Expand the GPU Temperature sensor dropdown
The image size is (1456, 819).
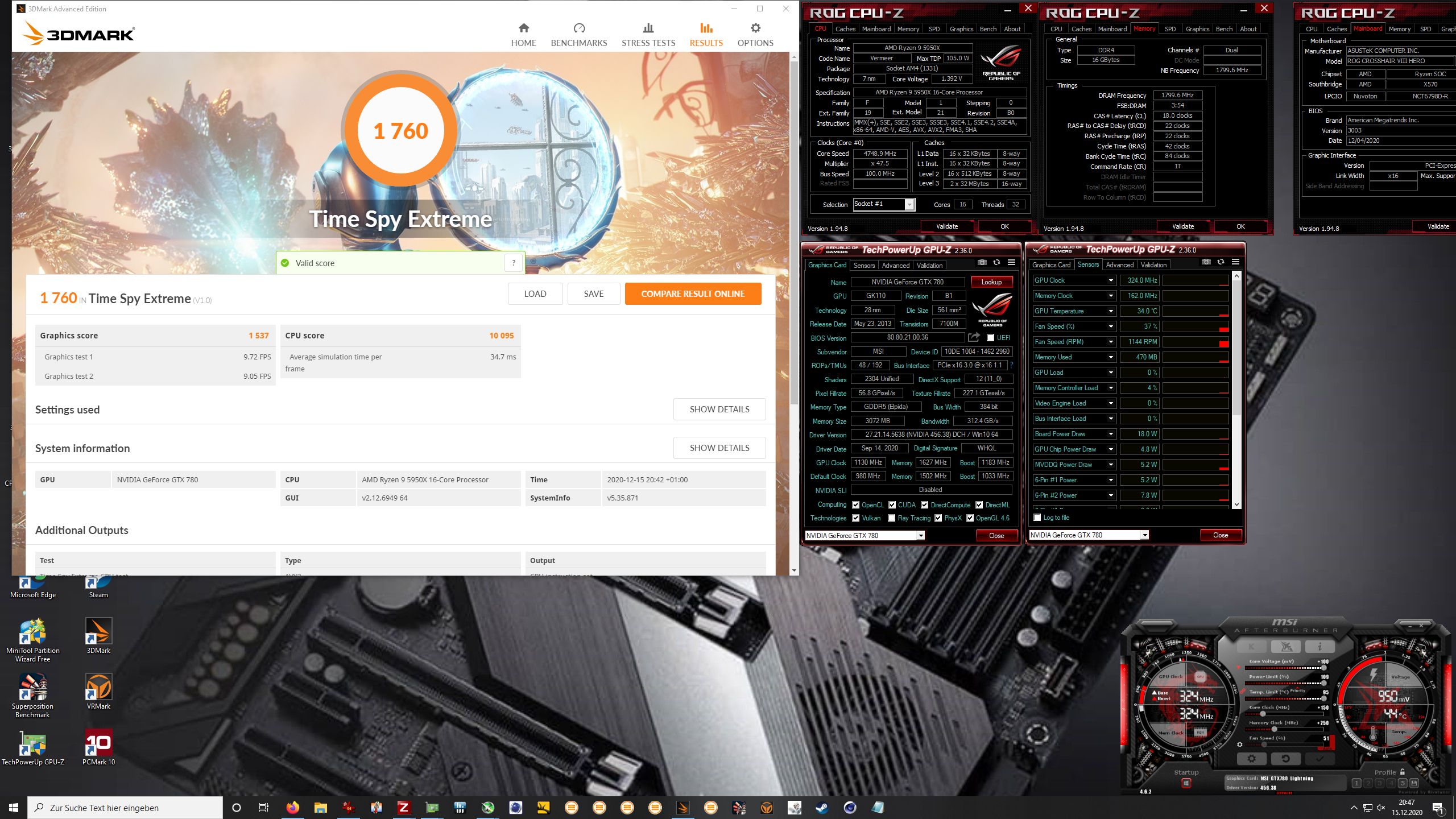(x=1110, y=311)
